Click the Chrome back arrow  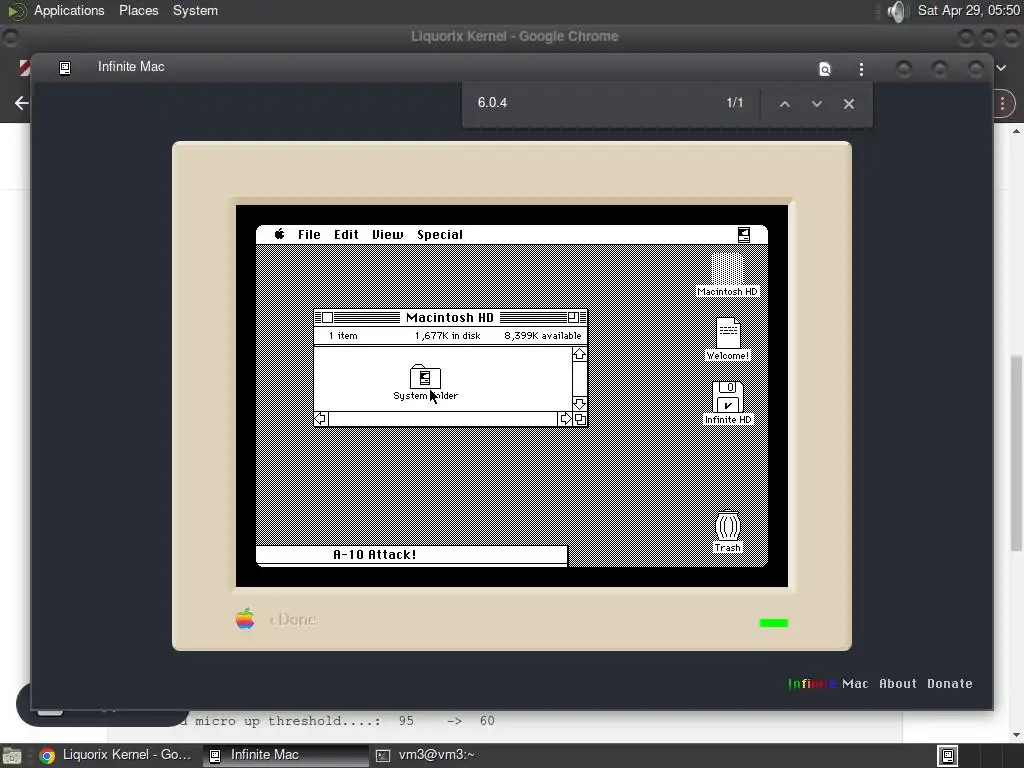coord(22,103)
